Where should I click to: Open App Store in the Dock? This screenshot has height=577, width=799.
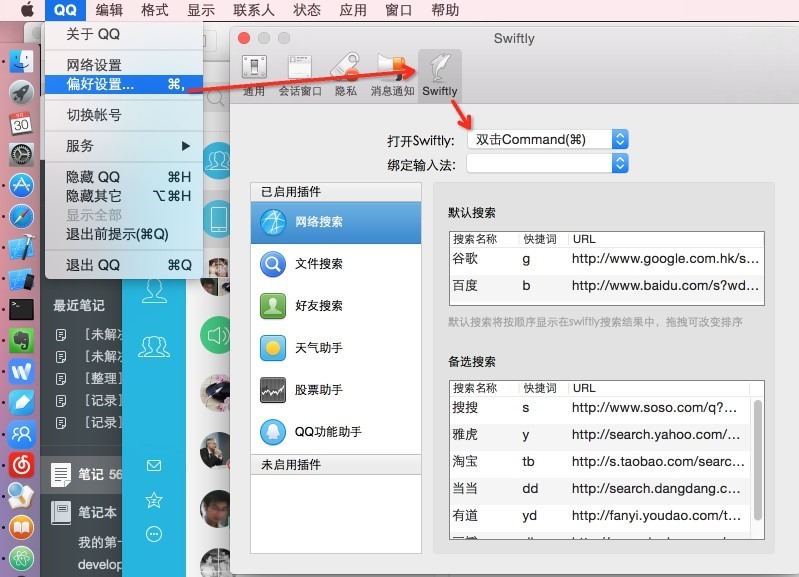pos(21,186)
